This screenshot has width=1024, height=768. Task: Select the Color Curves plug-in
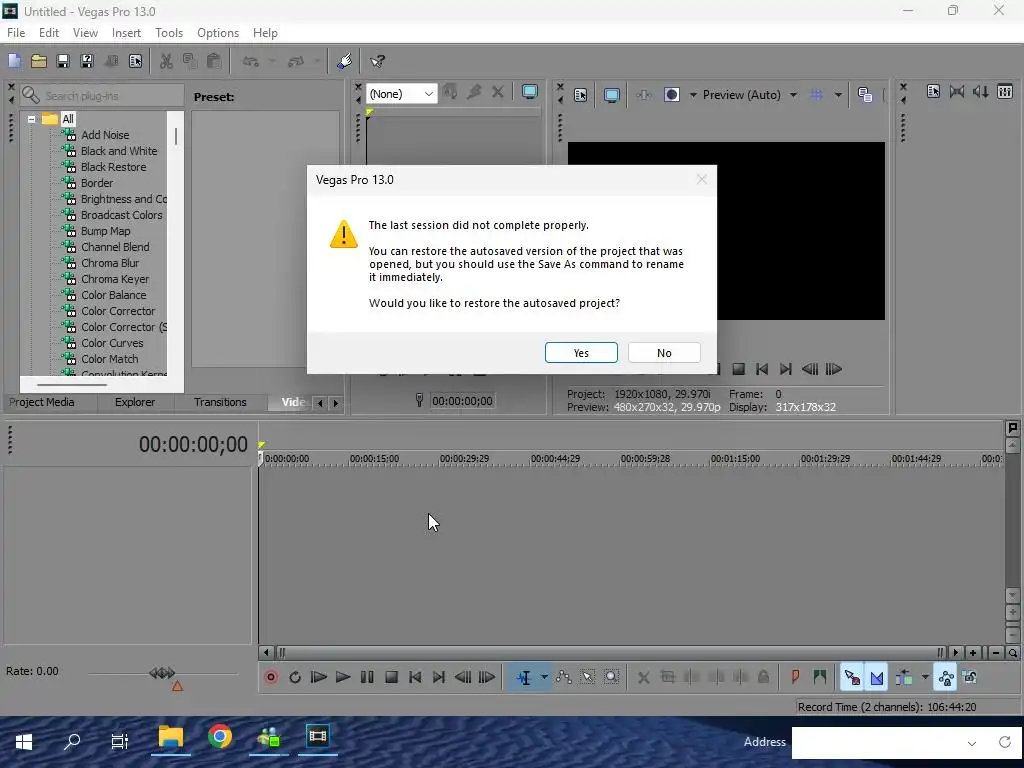112,343
